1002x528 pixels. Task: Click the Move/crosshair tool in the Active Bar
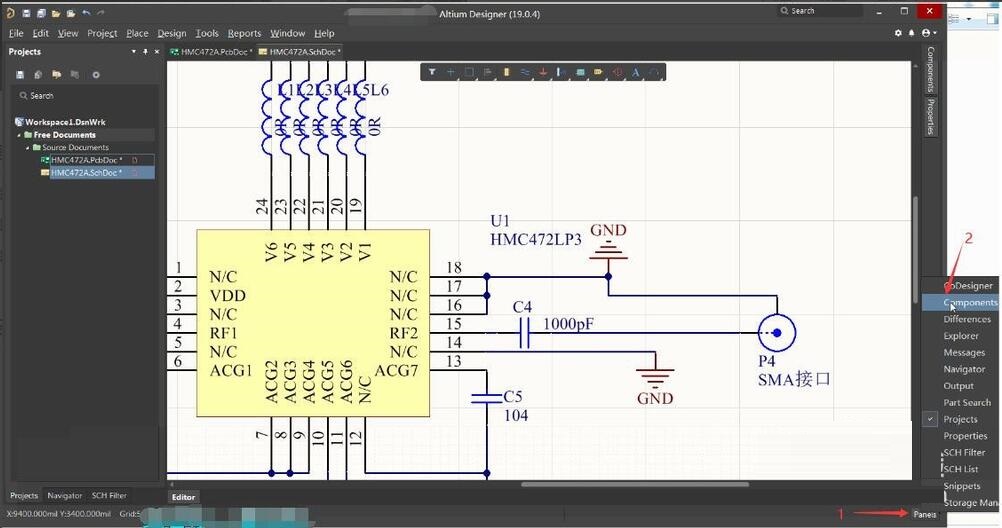point(451,72)
